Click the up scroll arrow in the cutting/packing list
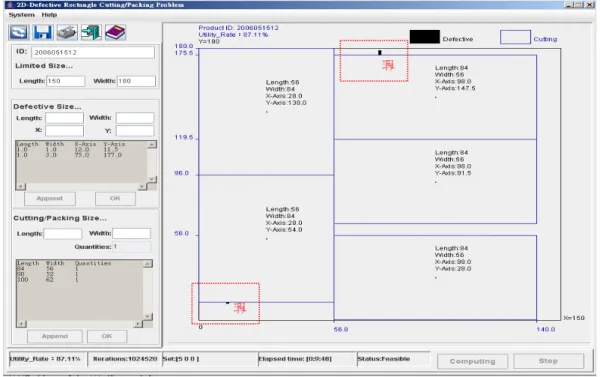Image resolution: width=600 pixels, height=377 pixels. pos(148,264)
